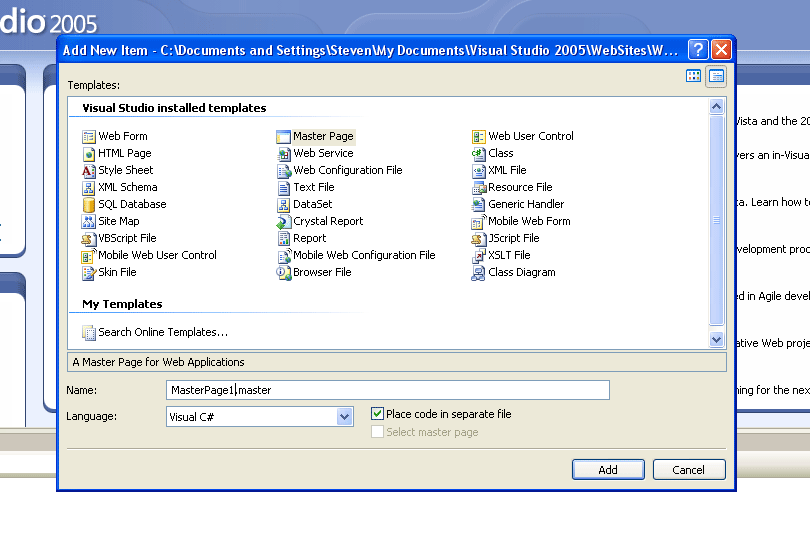Click the 'Web Configuration File' label text
The height and width of the screenshot is (553, 810).
pos(348,170)
